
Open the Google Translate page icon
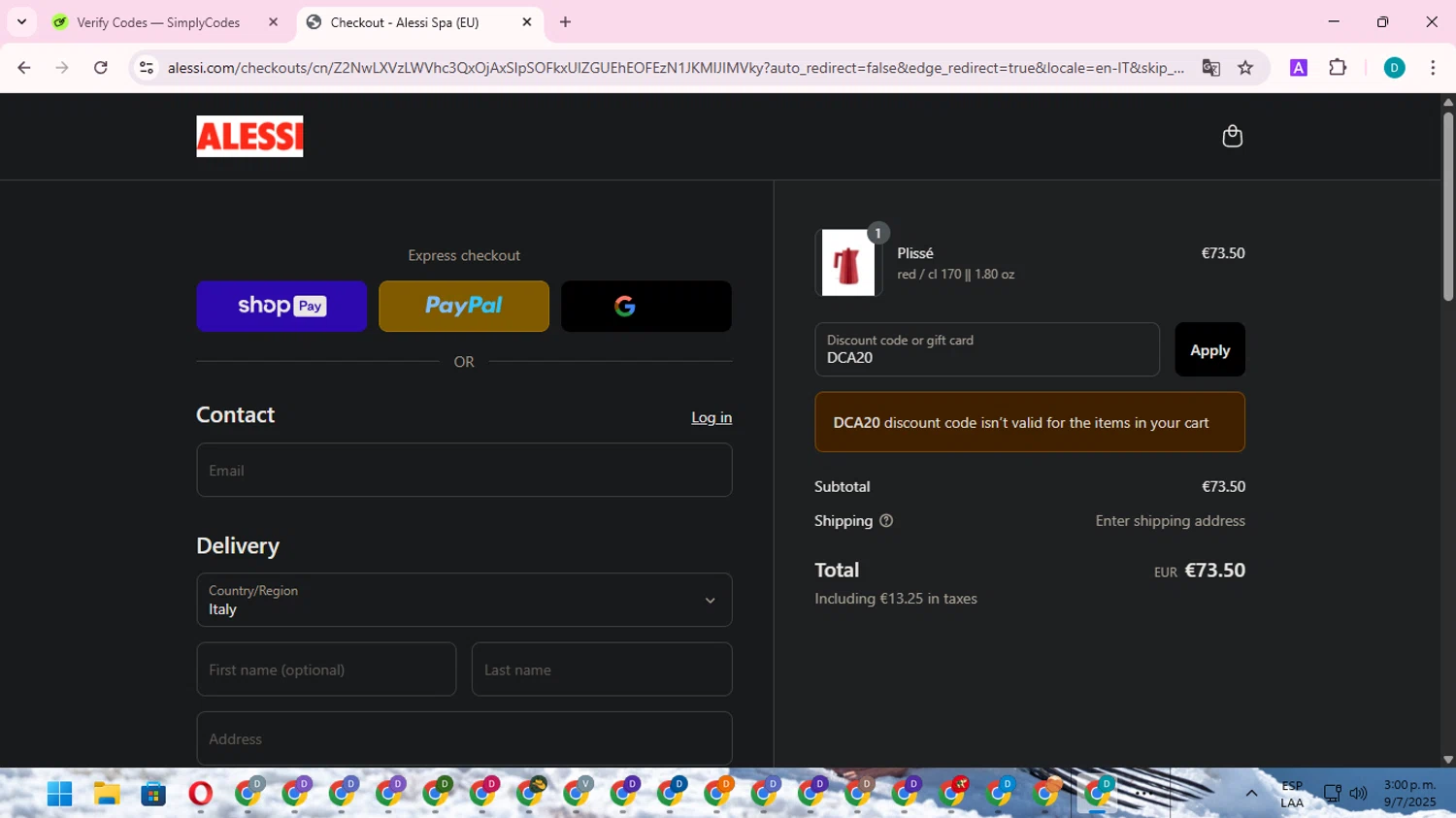1210,68
